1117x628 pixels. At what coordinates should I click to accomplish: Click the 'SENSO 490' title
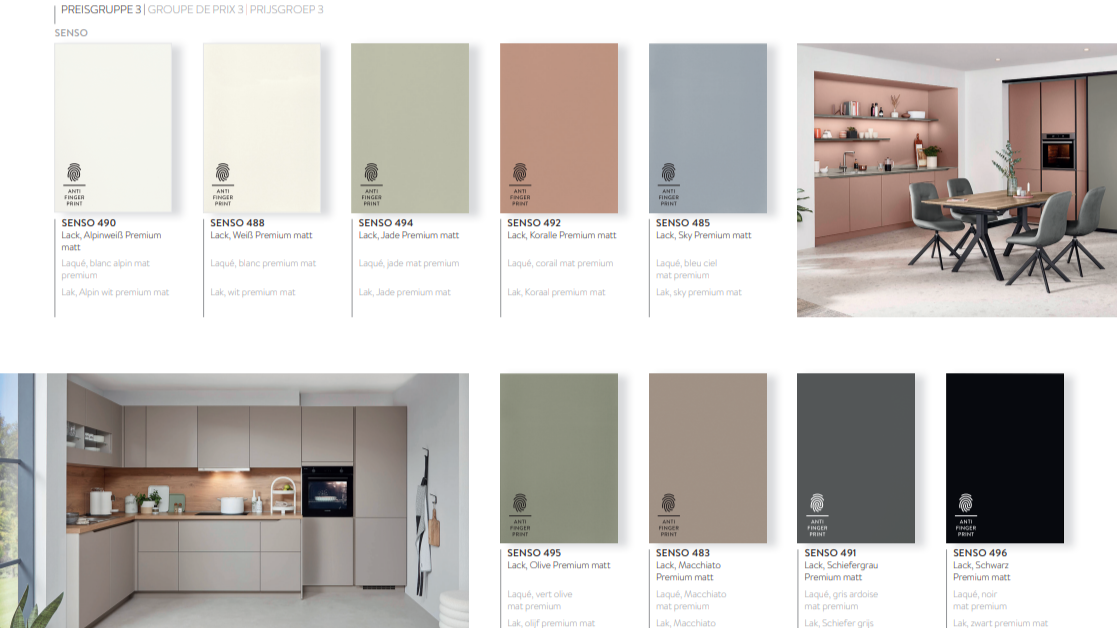[x=88, y=223]
